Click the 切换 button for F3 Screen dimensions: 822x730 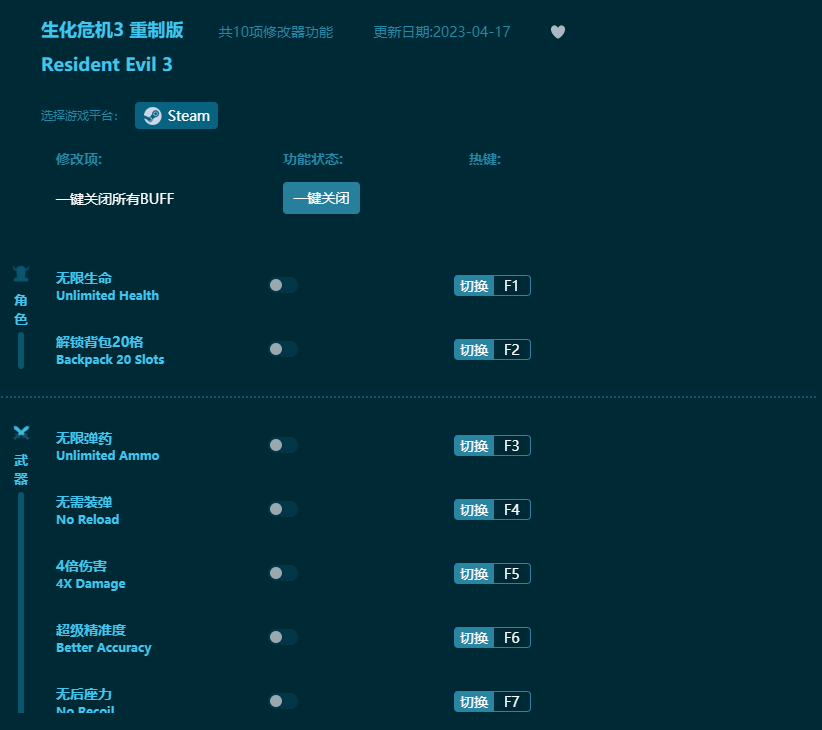point(474,445)
